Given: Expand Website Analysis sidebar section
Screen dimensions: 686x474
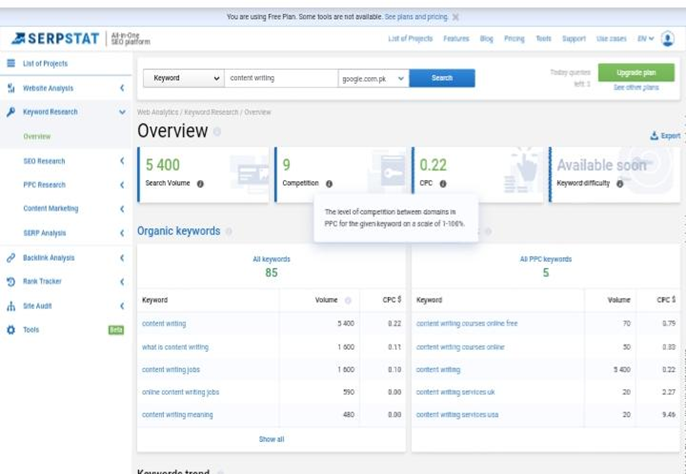Looking at the screenshot, I should coord(122,88).
